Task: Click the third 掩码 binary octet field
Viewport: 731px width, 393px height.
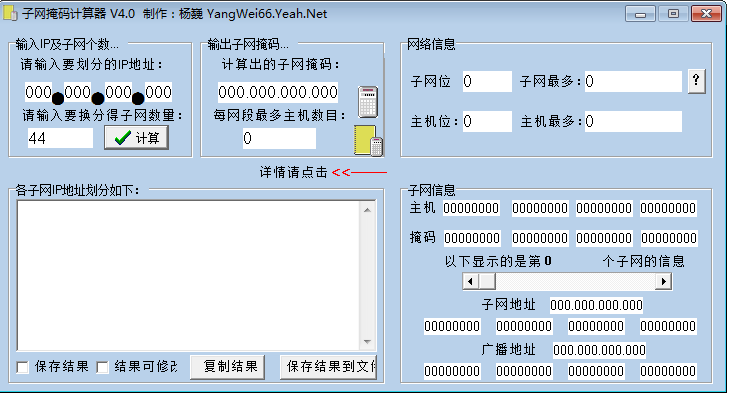Action: point(604,238)
